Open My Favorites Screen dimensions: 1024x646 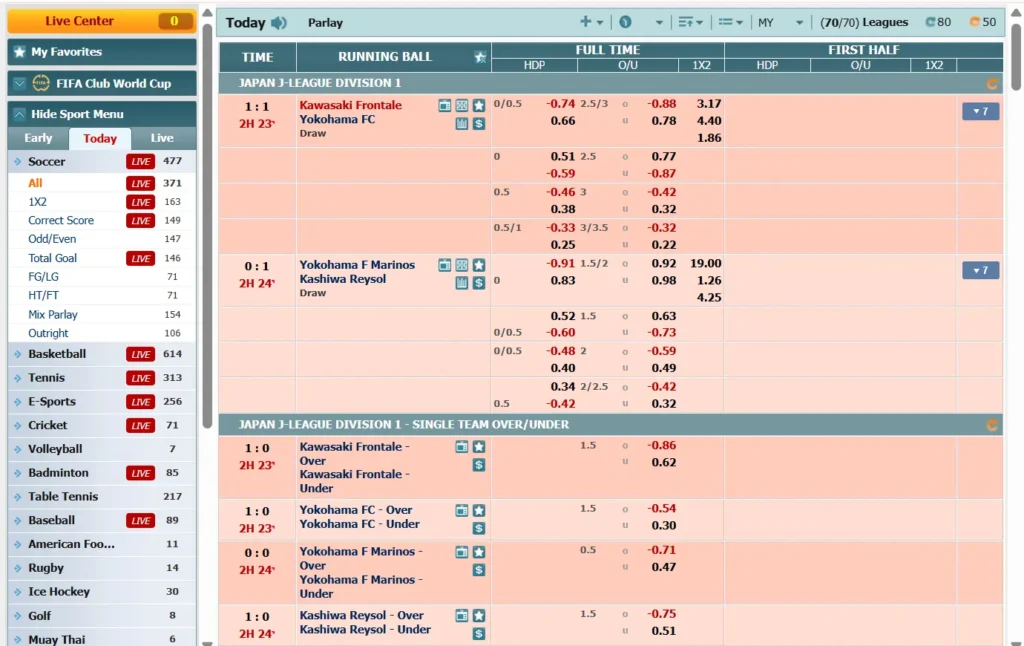102,52
